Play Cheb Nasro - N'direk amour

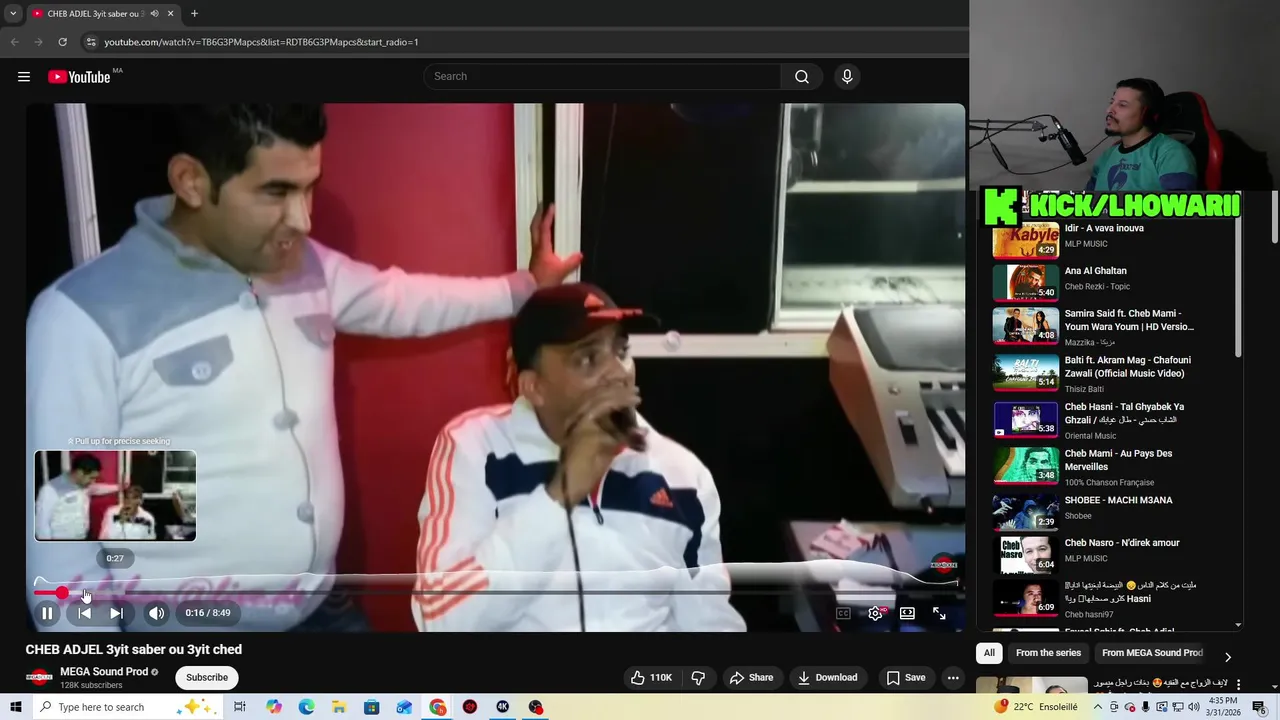(1114, 552)
